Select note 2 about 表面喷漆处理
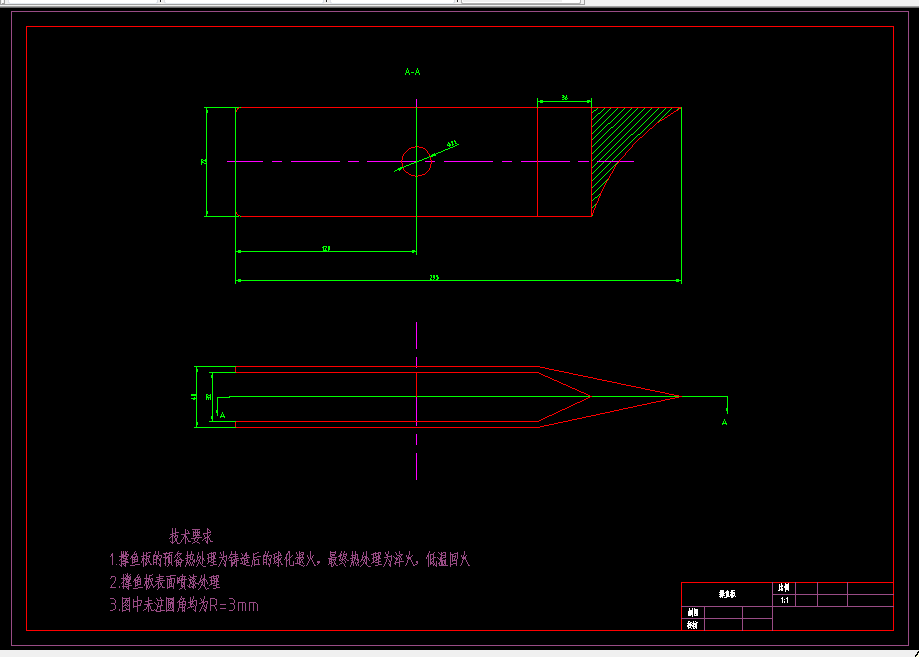The width and height of the screenshot is (919, 657). [x=165, y=582]
